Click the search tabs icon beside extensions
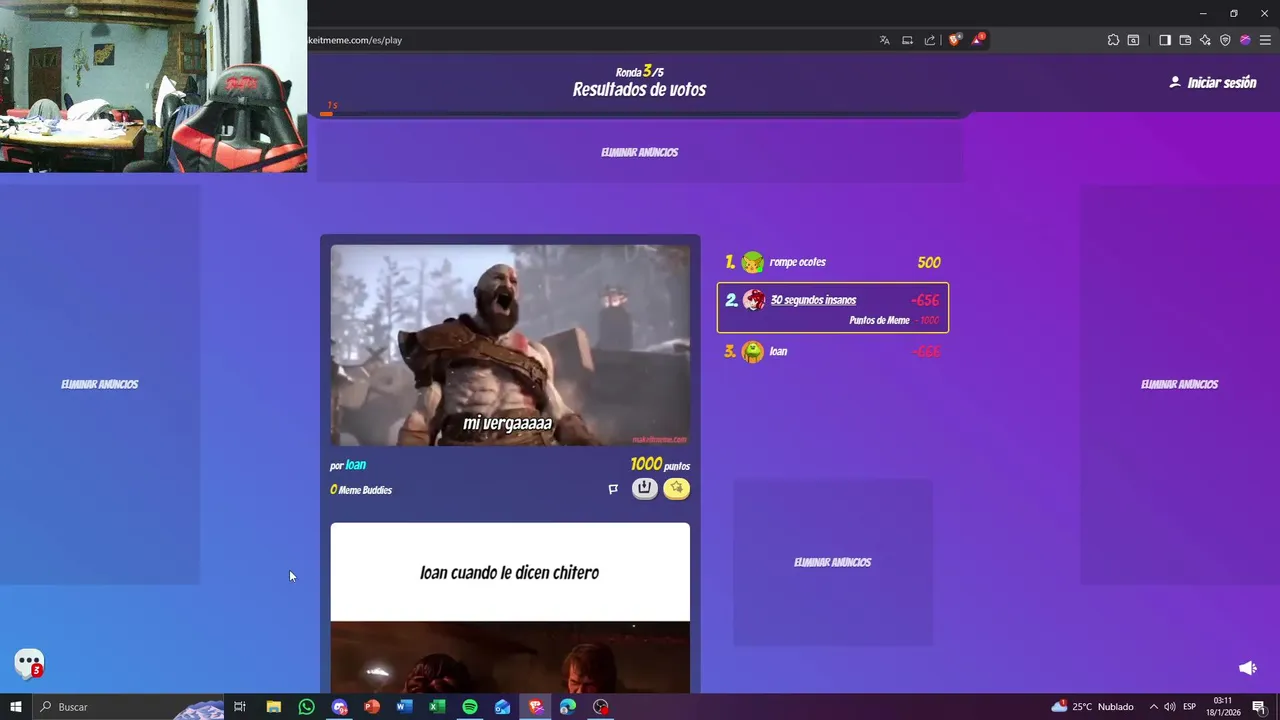The image size is (1280, 720). pyautogui.click(x=1133, y=40)
